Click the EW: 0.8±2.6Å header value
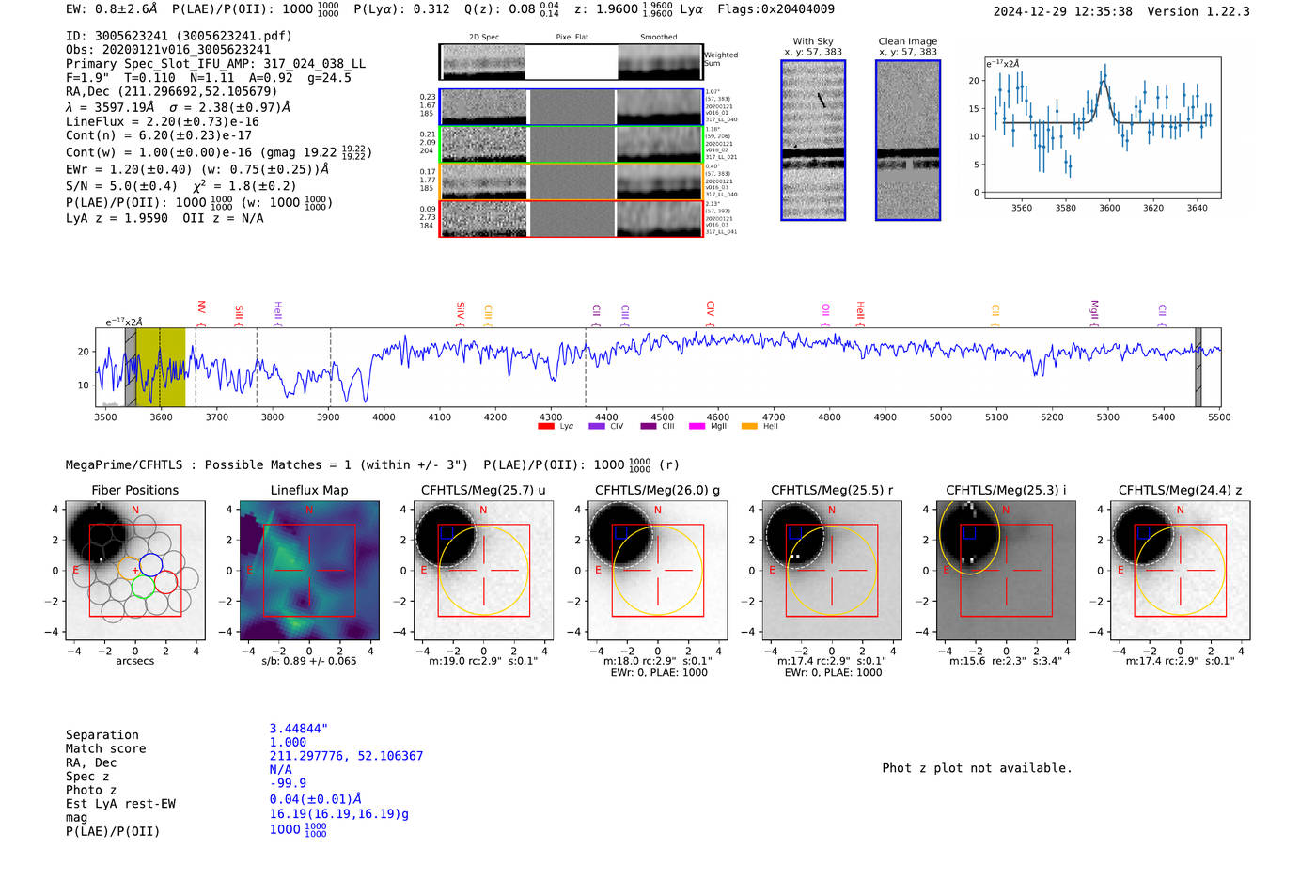Screen dimensions: 1316x896 click(x=112, y=9)
